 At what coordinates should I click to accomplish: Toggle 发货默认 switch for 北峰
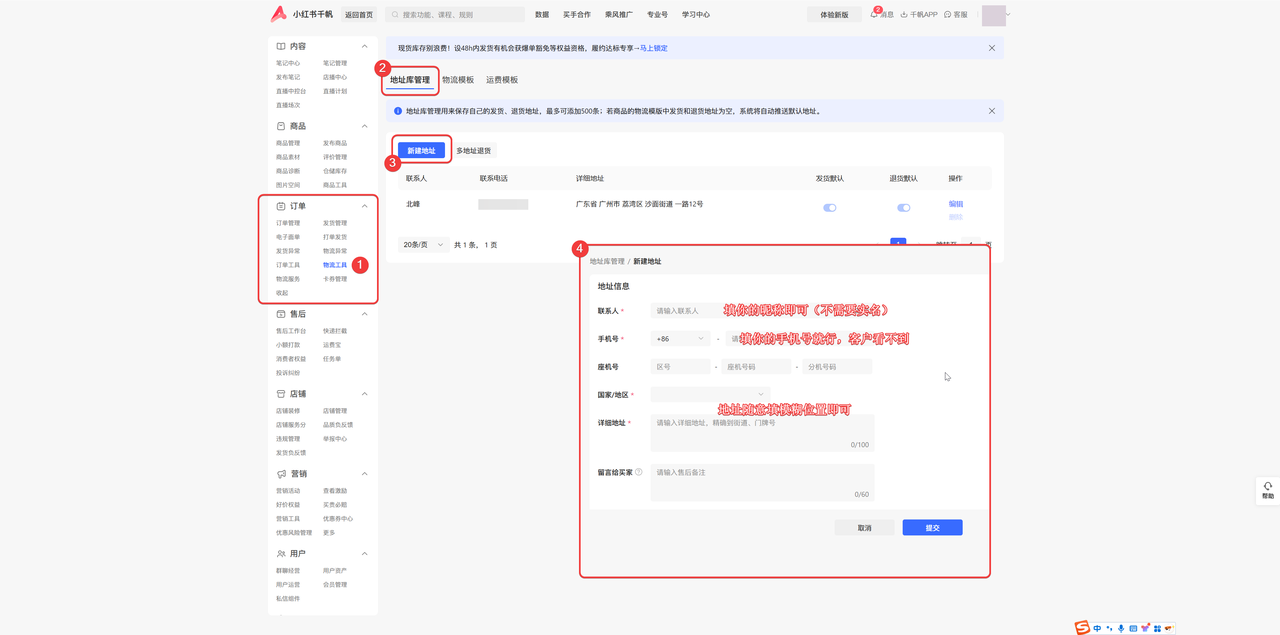[829, 208]
